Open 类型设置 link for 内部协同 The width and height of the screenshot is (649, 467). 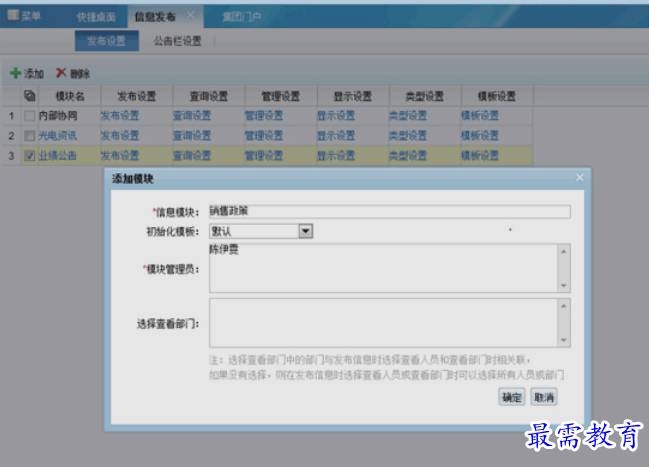[x=408, y=116]
